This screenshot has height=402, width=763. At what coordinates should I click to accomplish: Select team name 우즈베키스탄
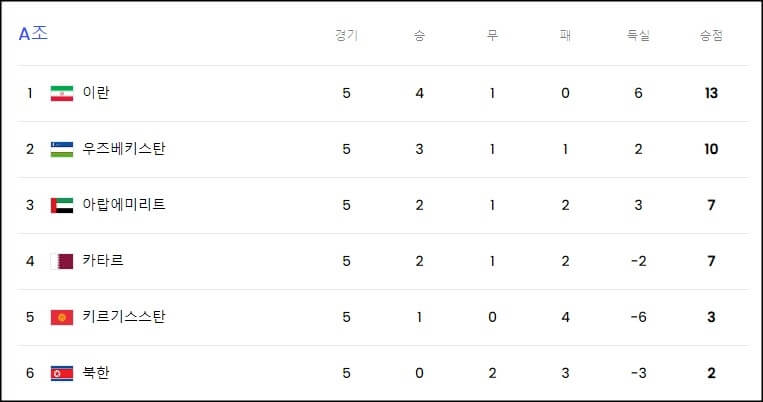[124, 148]
